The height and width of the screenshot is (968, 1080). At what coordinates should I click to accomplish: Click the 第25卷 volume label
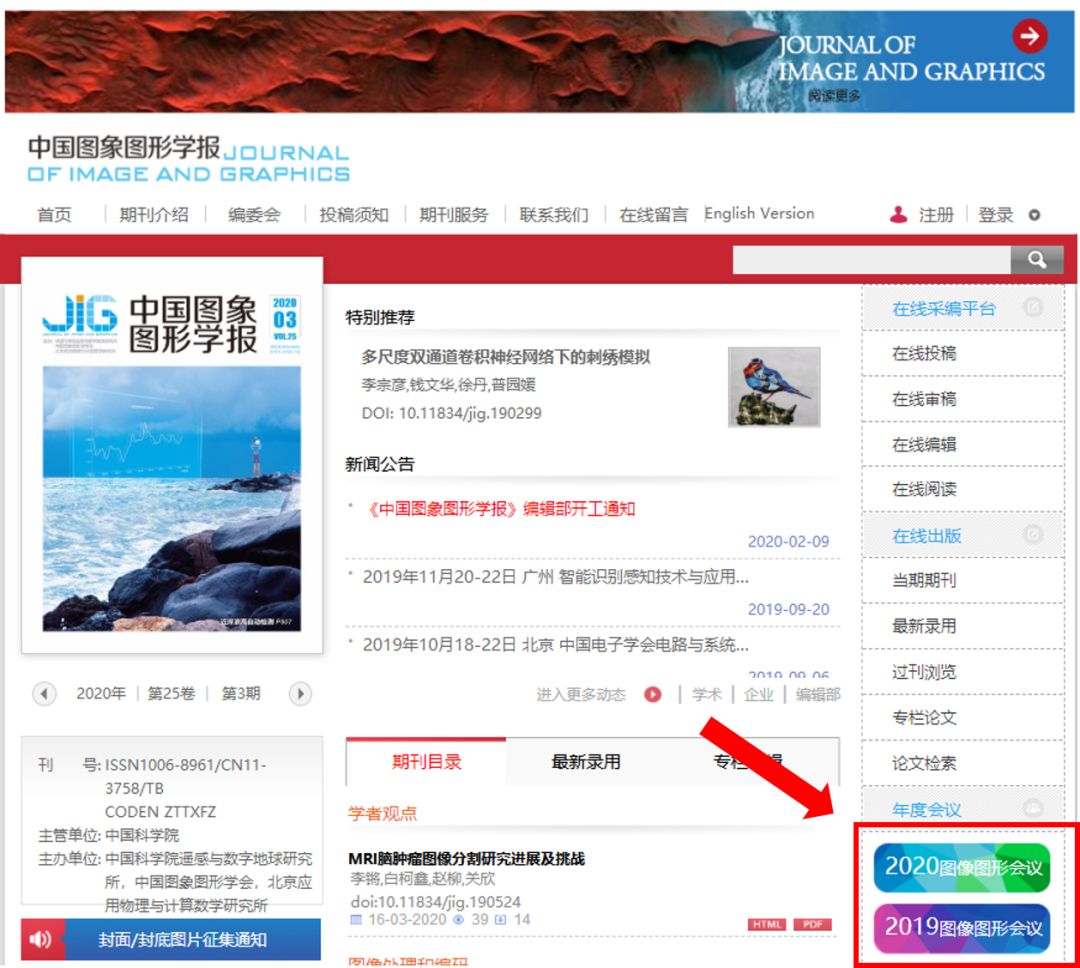click(x=172, y=693)
